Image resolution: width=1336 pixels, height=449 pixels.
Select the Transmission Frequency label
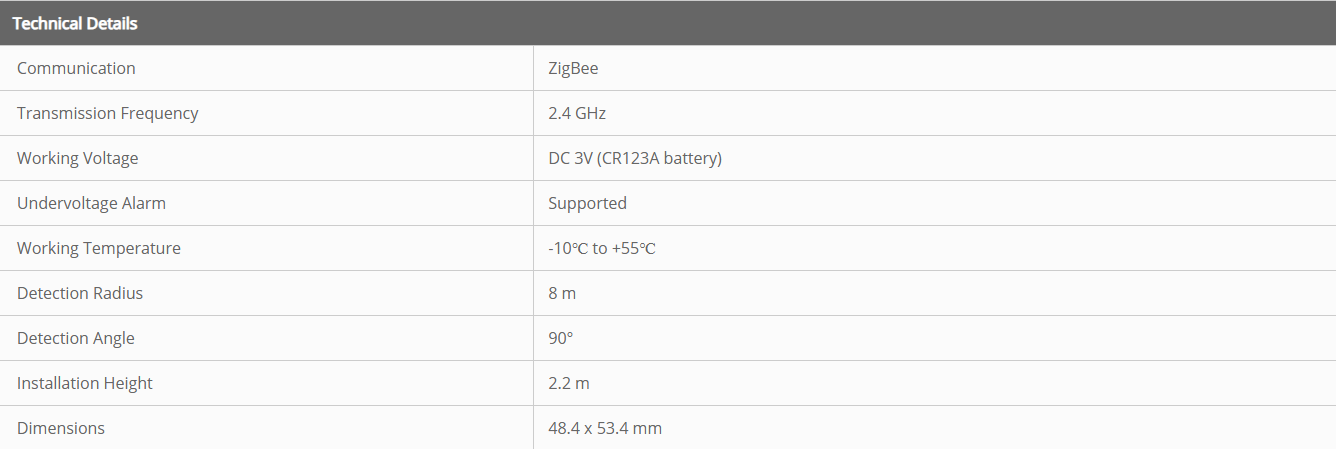107,113
